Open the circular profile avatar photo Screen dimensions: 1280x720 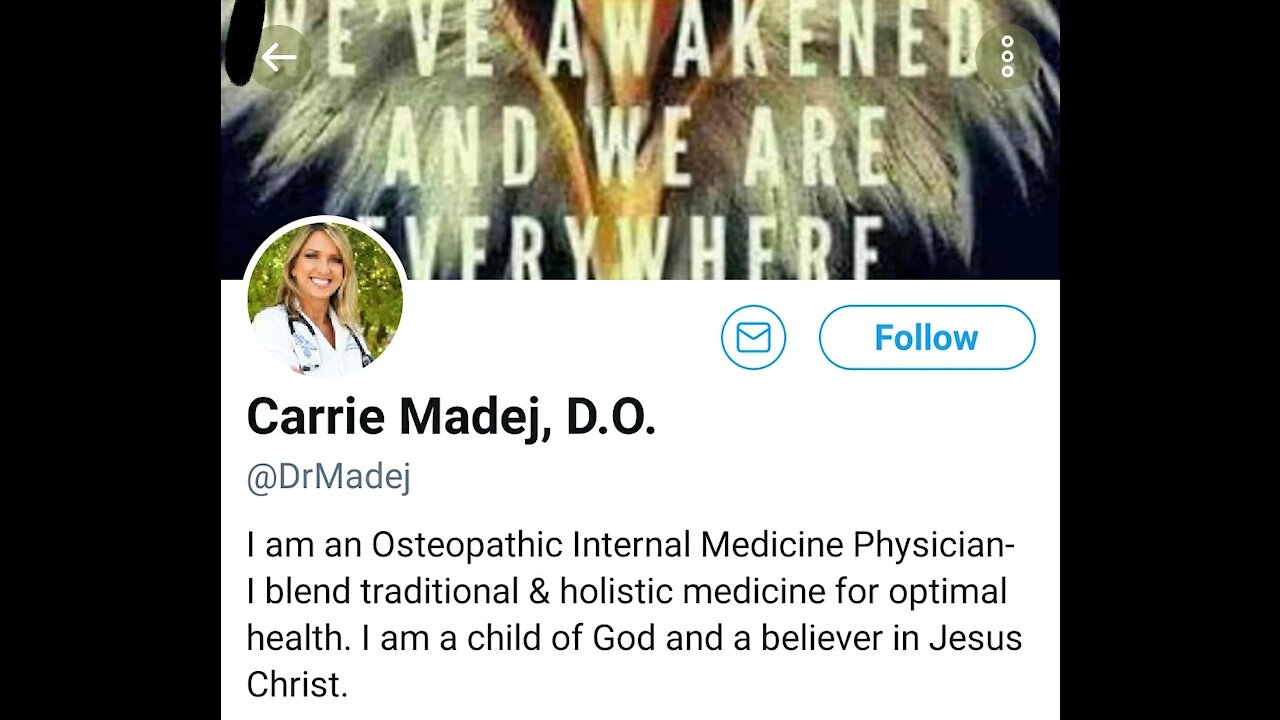[325, 298]
